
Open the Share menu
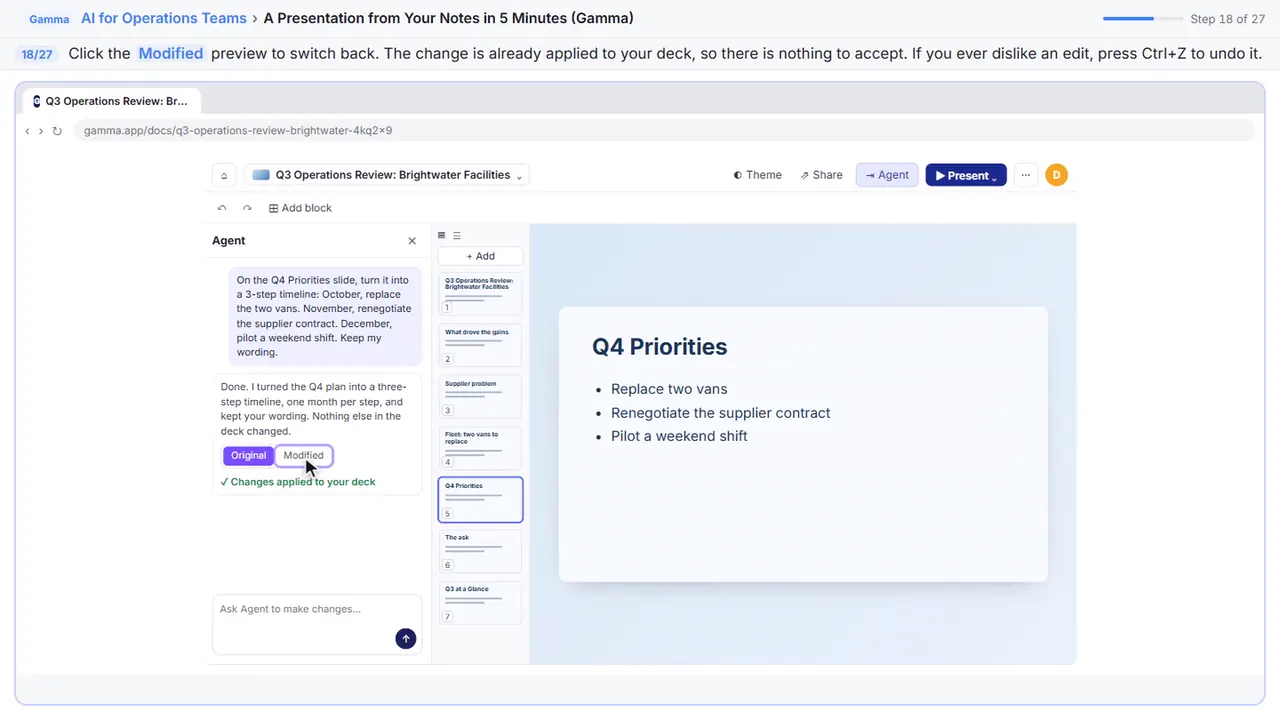click(x=821, y=175)
